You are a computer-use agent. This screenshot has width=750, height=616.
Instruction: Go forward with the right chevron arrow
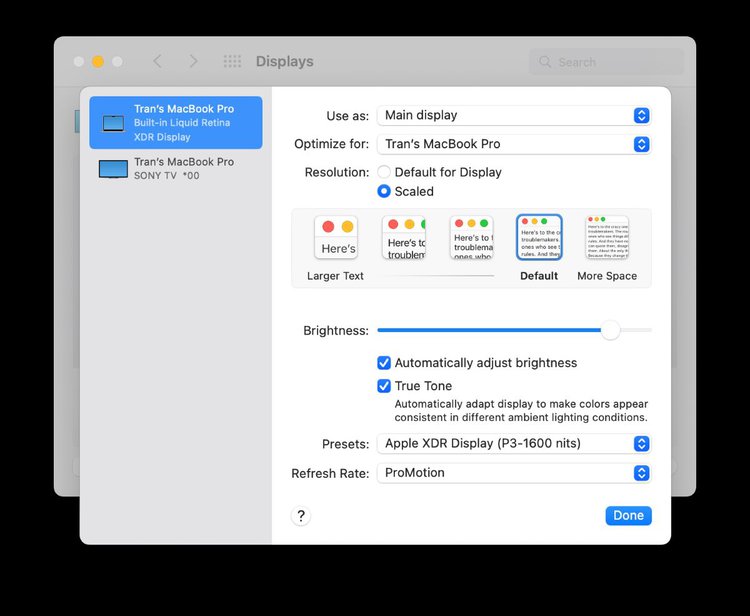tap(193, 61)
